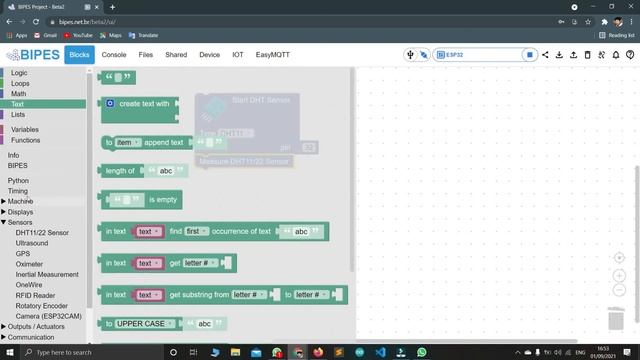
Task: Click the gear on create text with block
Action: pos(110,104)
